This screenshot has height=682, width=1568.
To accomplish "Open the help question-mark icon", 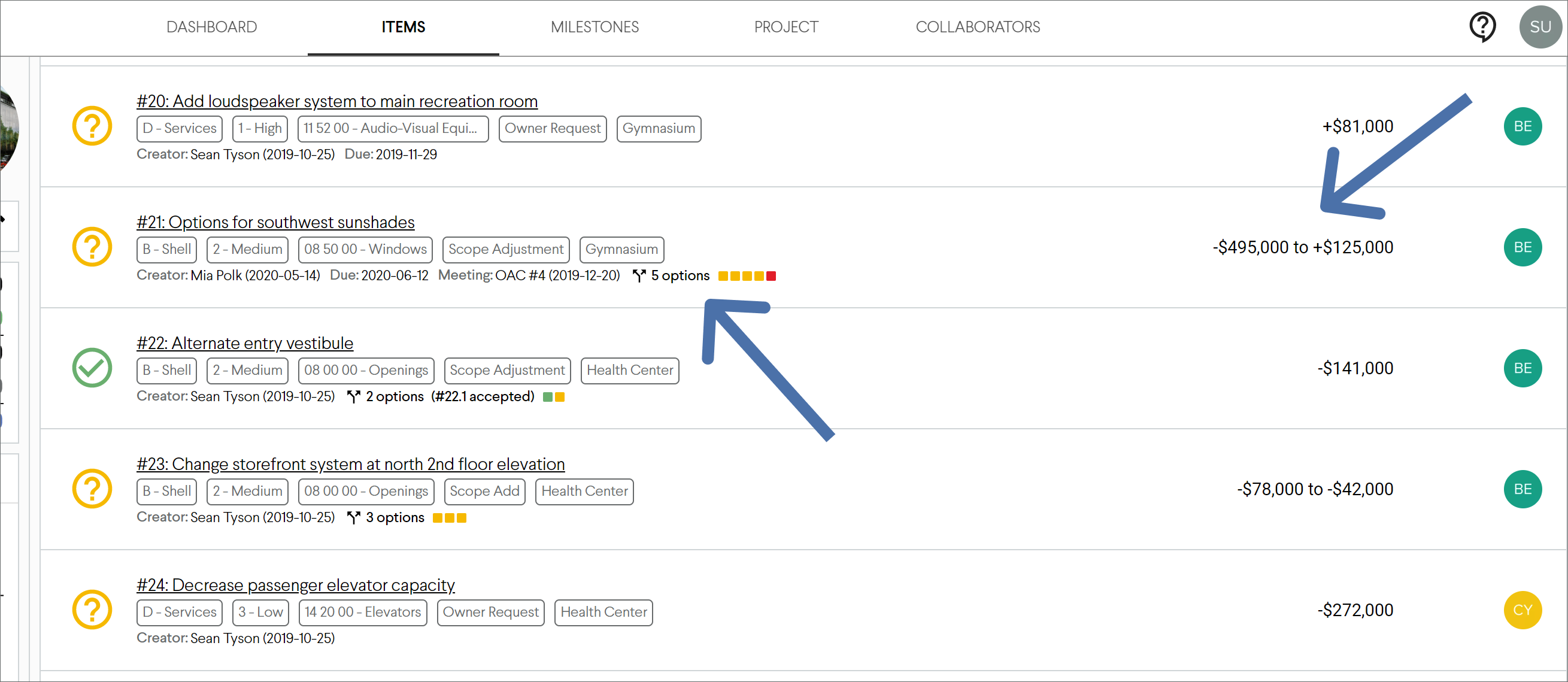I will 1482,27.
